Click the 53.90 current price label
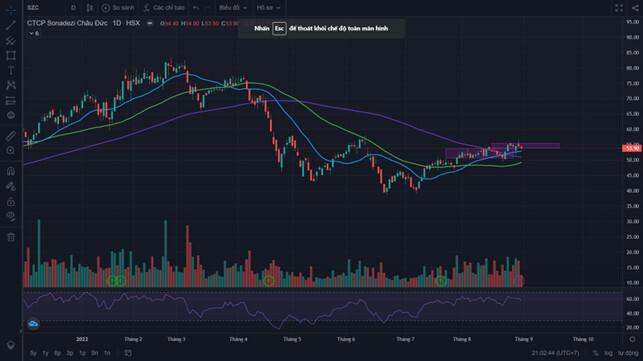 (x=632, y=148)
